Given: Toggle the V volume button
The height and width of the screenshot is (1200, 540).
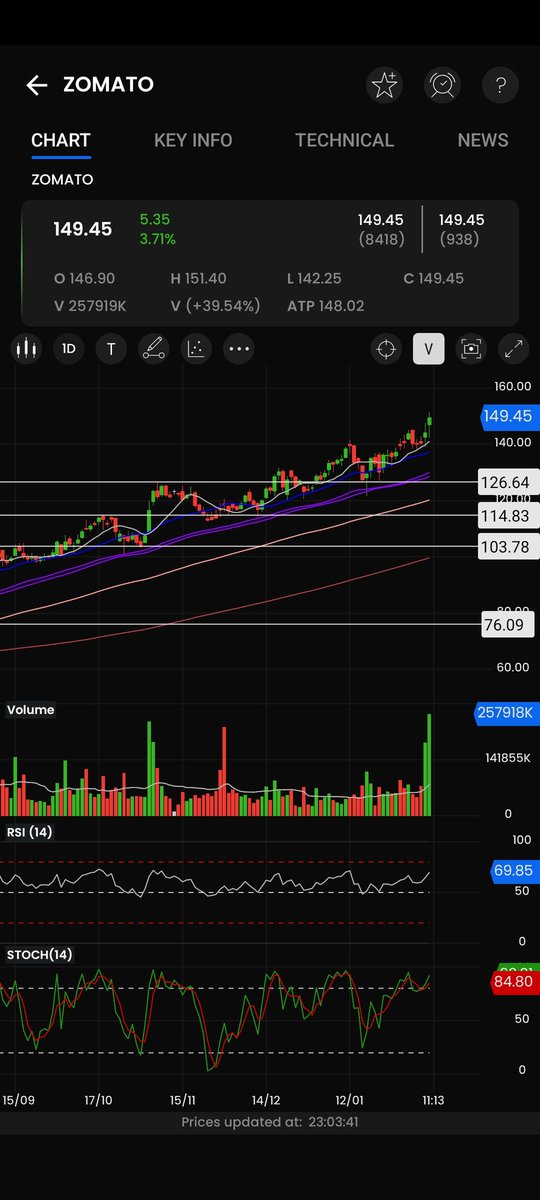Looking at the screenshot, I should (x=428, y=349).
